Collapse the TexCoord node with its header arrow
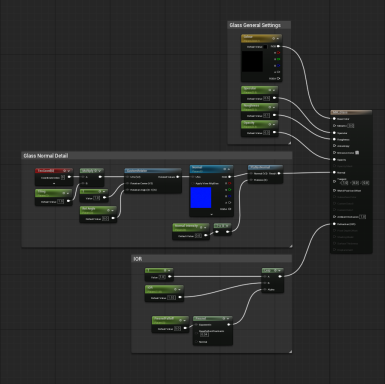Screen dimensions: 385x384 click(69, 171)
